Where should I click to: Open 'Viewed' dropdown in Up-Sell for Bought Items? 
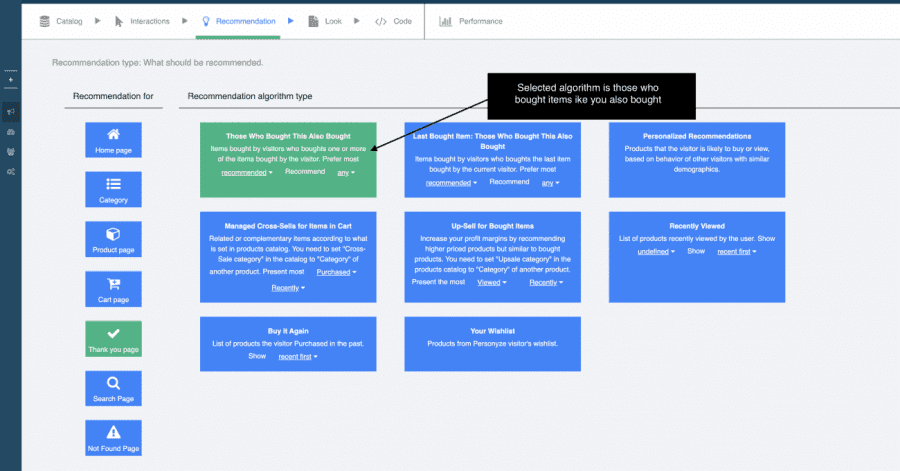[489, 283]
